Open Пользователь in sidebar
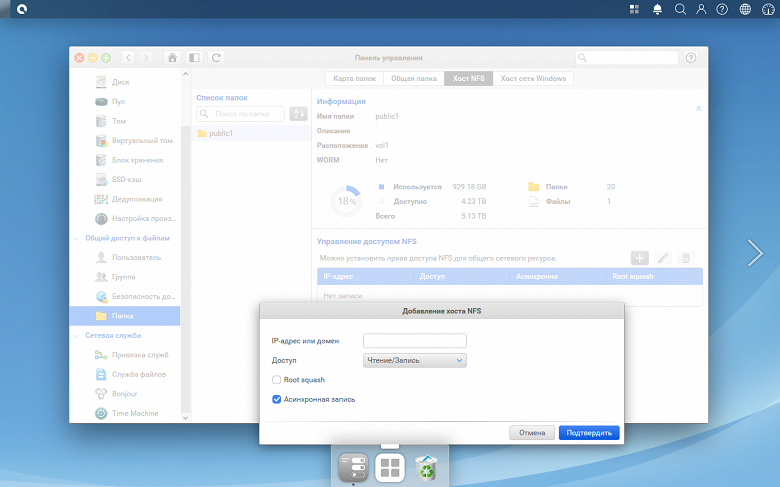 124,257
